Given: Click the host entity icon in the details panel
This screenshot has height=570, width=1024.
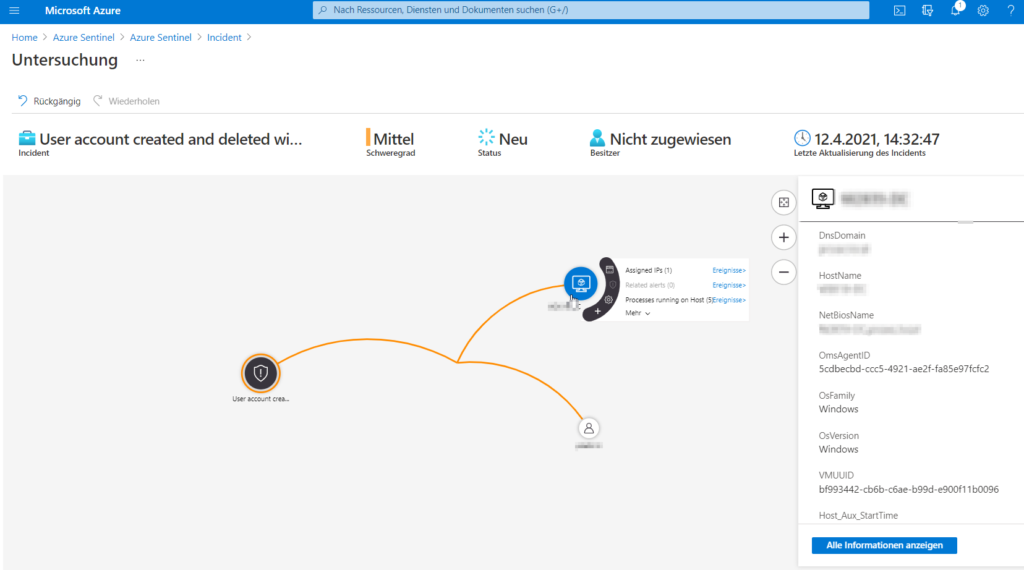Looking at the screenshot, I should pos(823,198).
